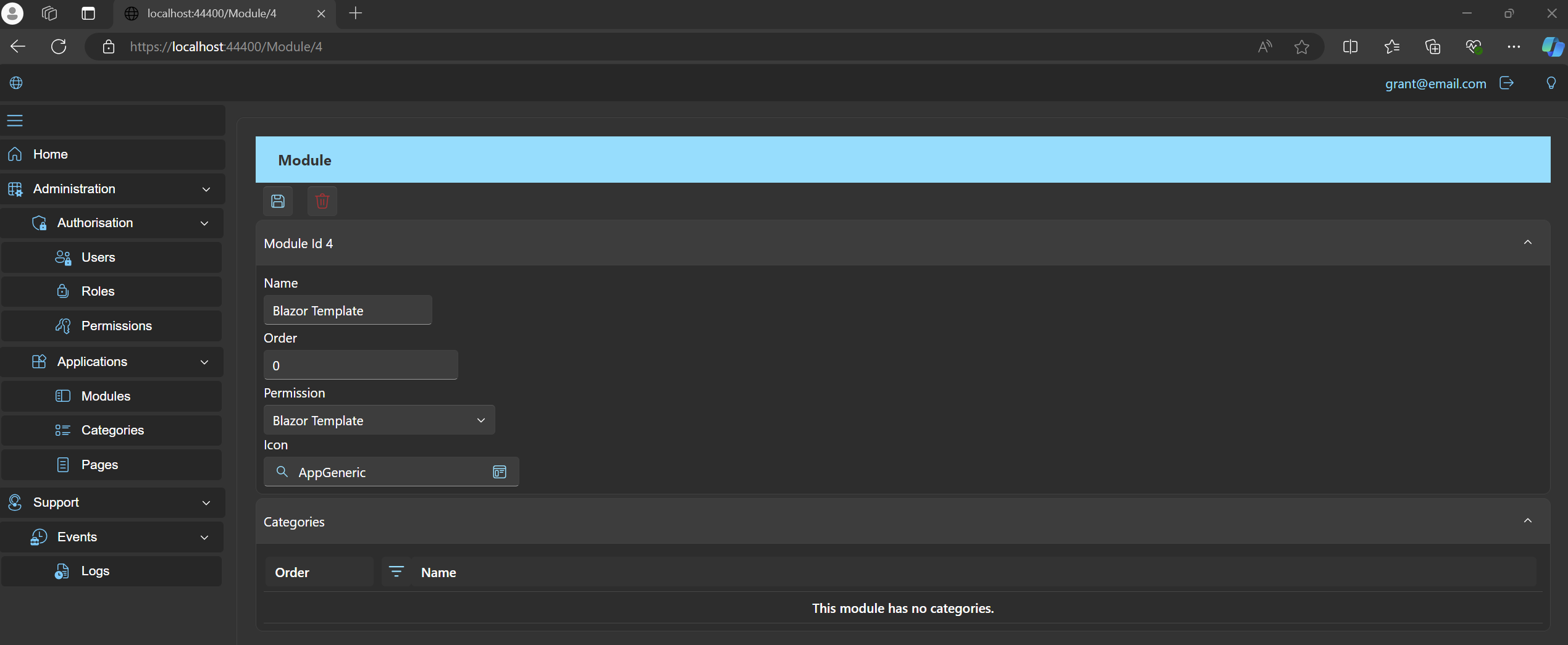Viewport: 1568px width, 645px height.
Task: Click the browser refresh icon
Action: pos(59,47)
